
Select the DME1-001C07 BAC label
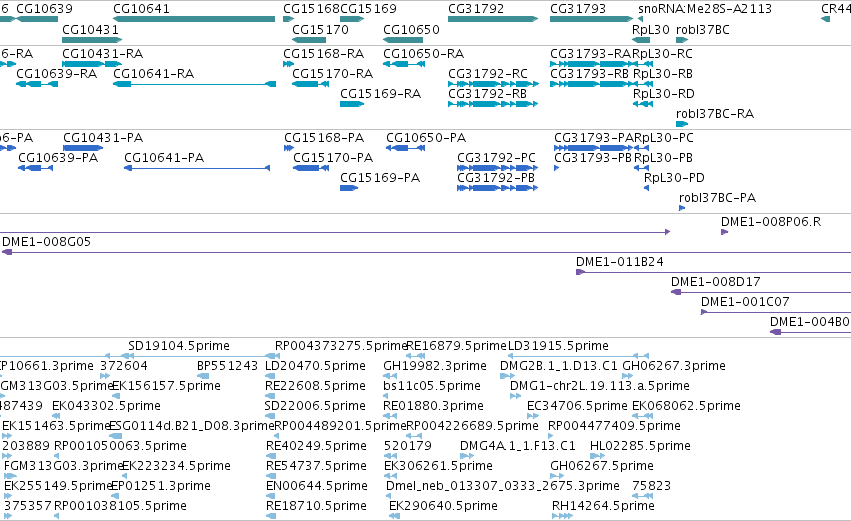(x=745, y=302)
